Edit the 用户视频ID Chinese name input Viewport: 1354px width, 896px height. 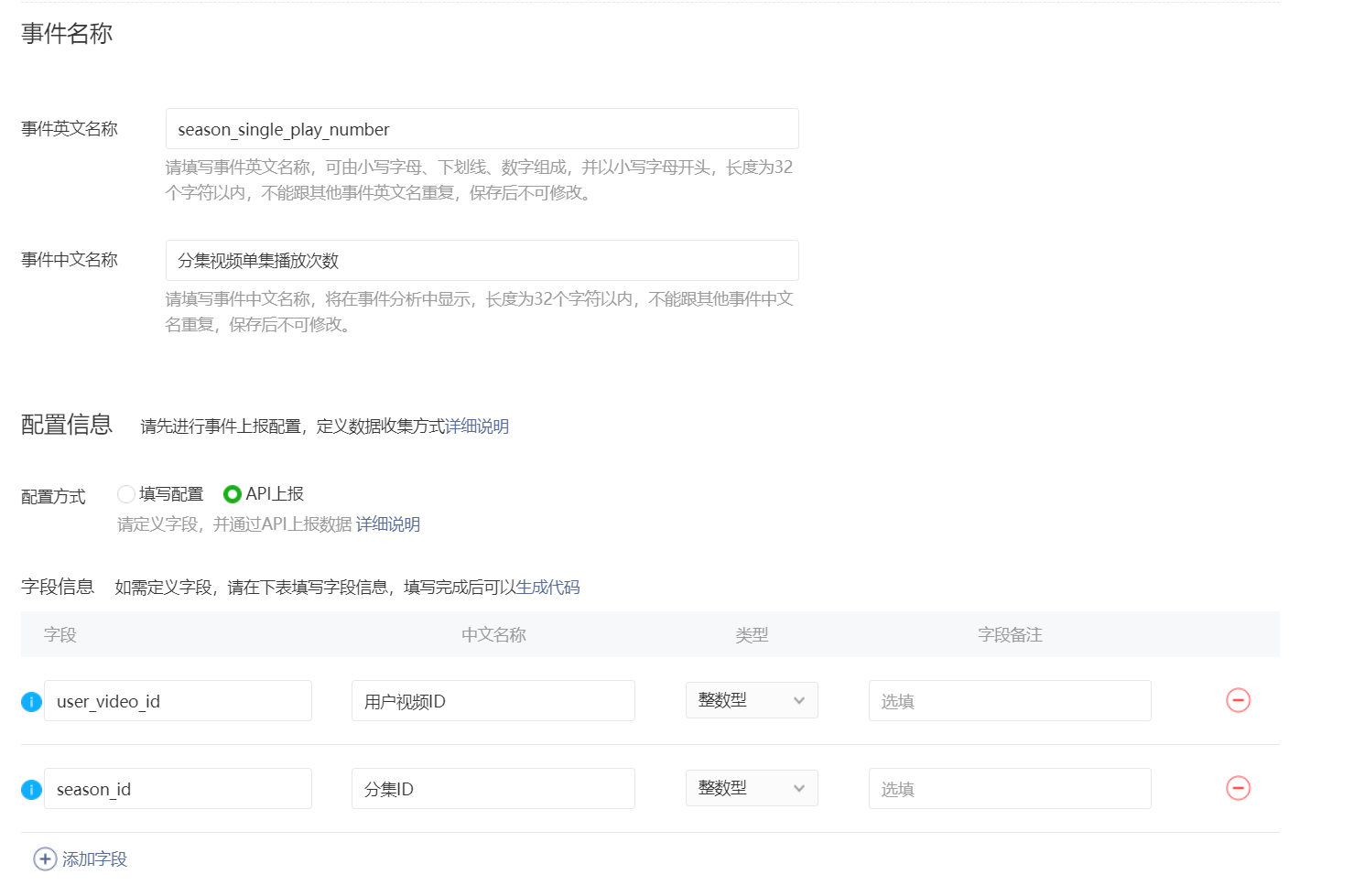(x=493, y=701)
